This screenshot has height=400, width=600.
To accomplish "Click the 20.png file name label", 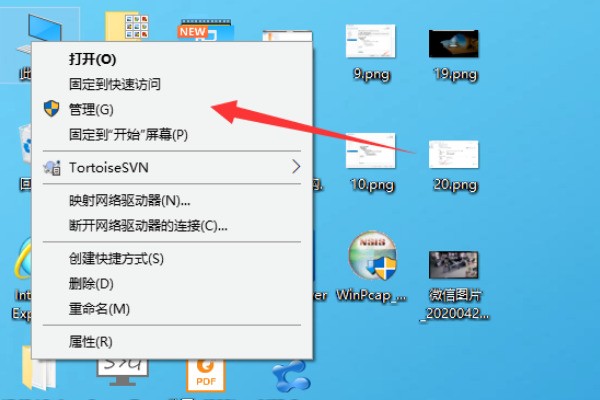I will click(455, 185).
